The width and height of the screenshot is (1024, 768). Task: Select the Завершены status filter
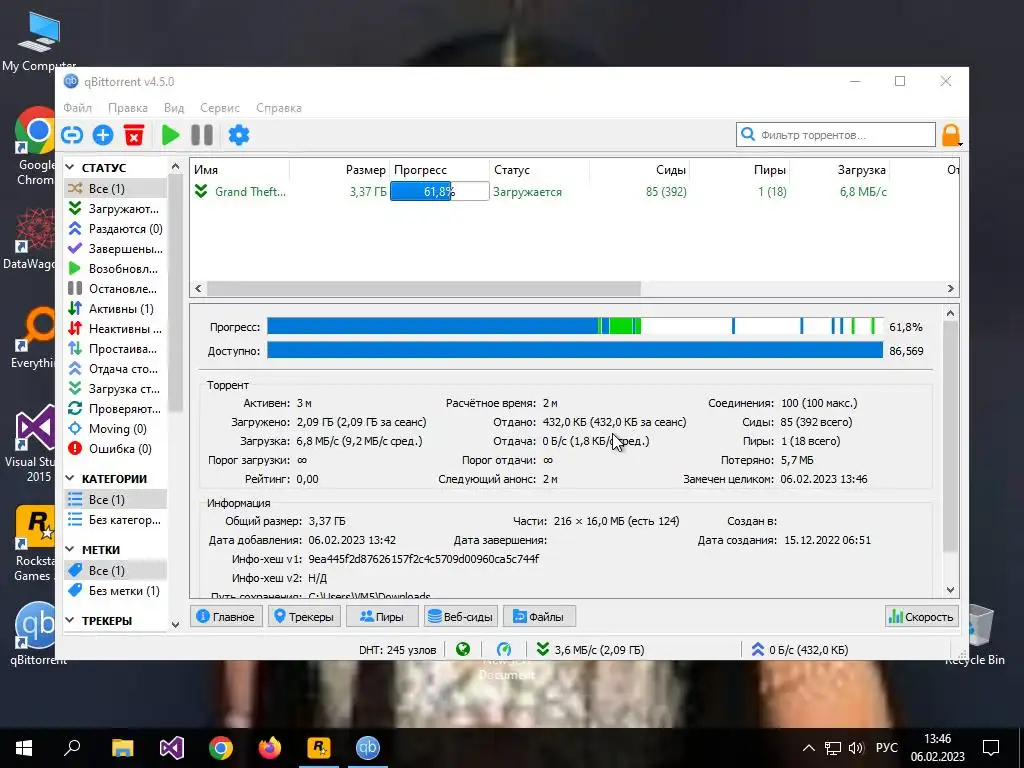[116, 249]
